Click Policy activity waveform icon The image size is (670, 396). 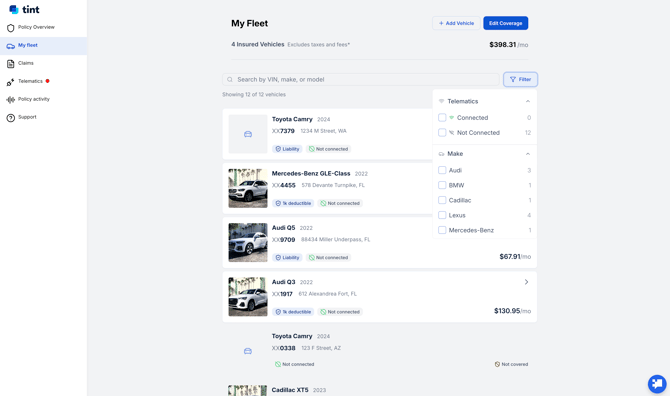11,100
